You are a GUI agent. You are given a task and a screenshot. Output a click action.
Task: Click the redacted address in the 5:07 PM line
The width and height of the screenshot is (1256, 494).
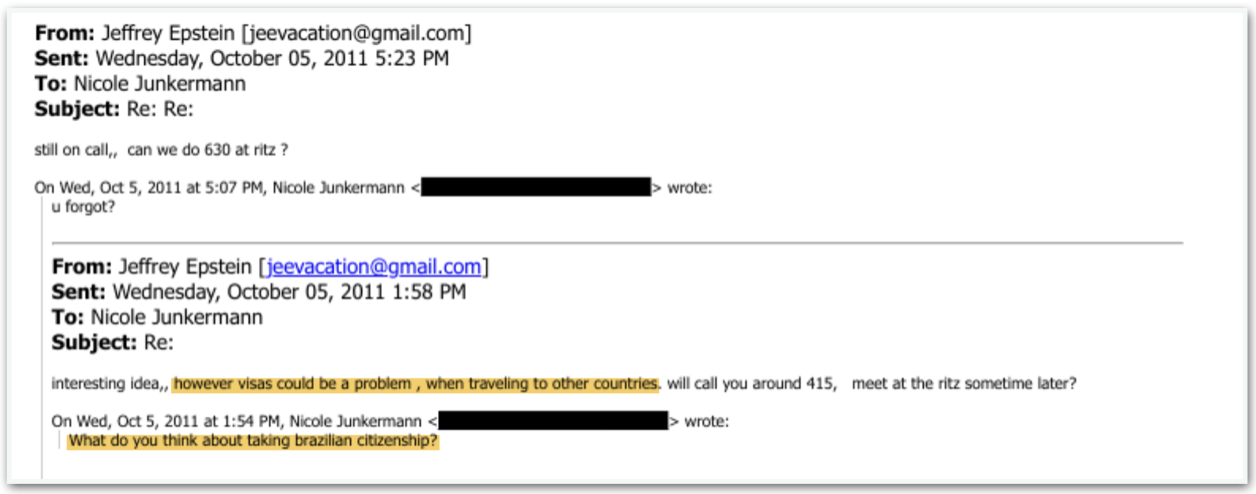point(536,187)
